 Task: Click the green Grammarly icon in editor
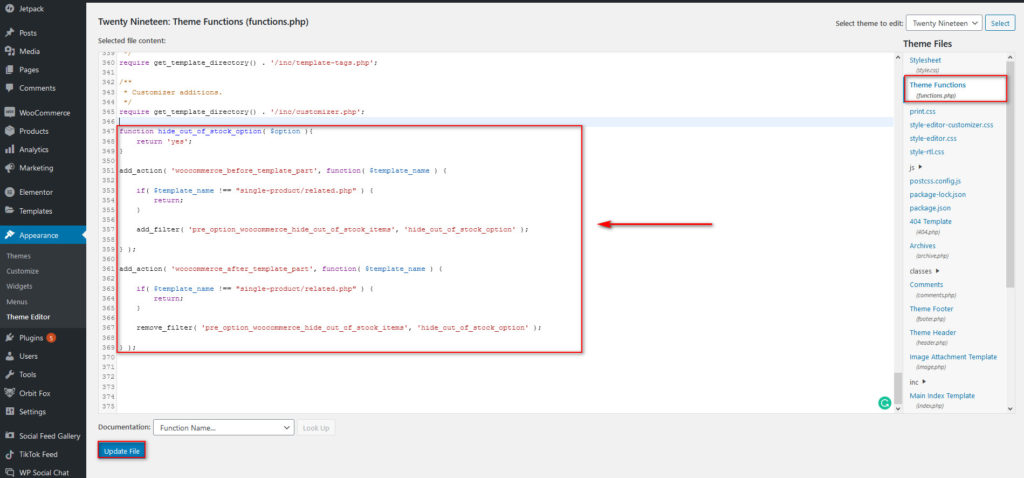coord(884,403)
